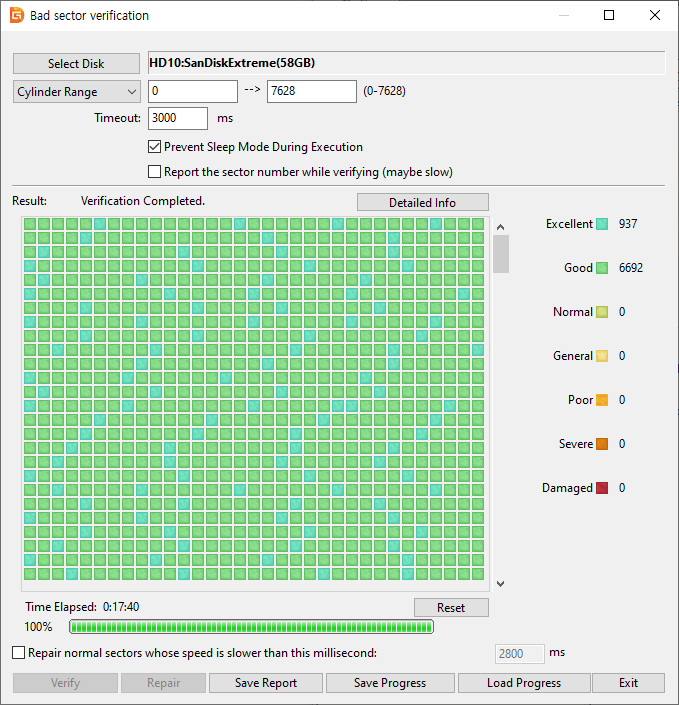Open Detailed Info

tap(423, 202)
